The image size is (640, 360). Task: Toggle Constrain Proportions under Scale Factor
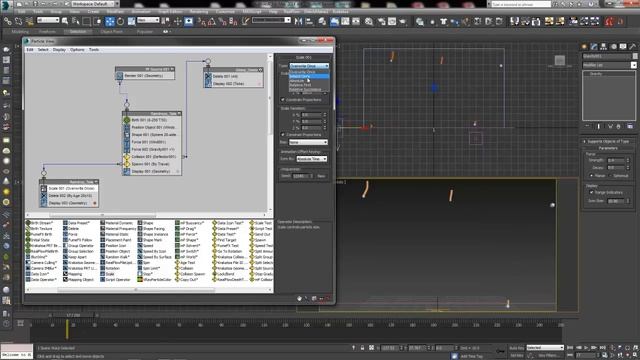[283, 100]
